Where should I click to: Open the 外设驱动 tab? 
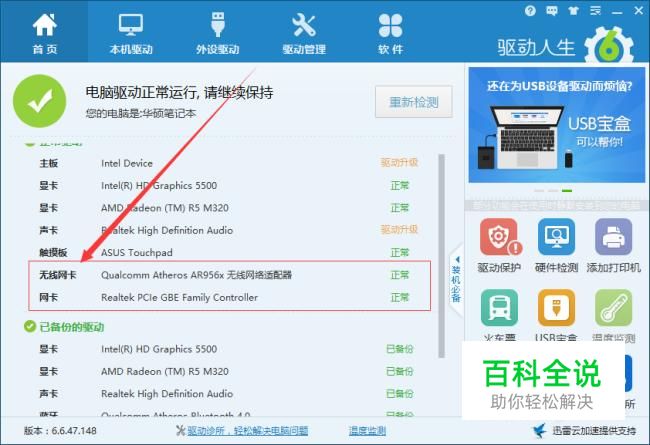(x=218, y=33)
